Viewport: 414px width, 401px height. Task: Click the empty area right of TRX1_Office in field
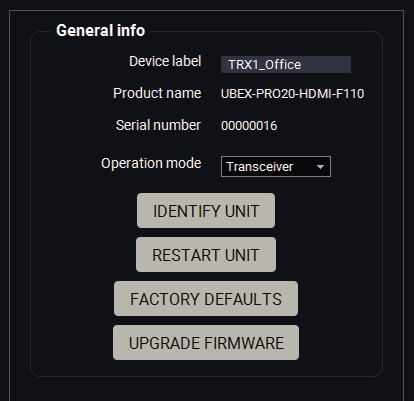click(326, 64)
